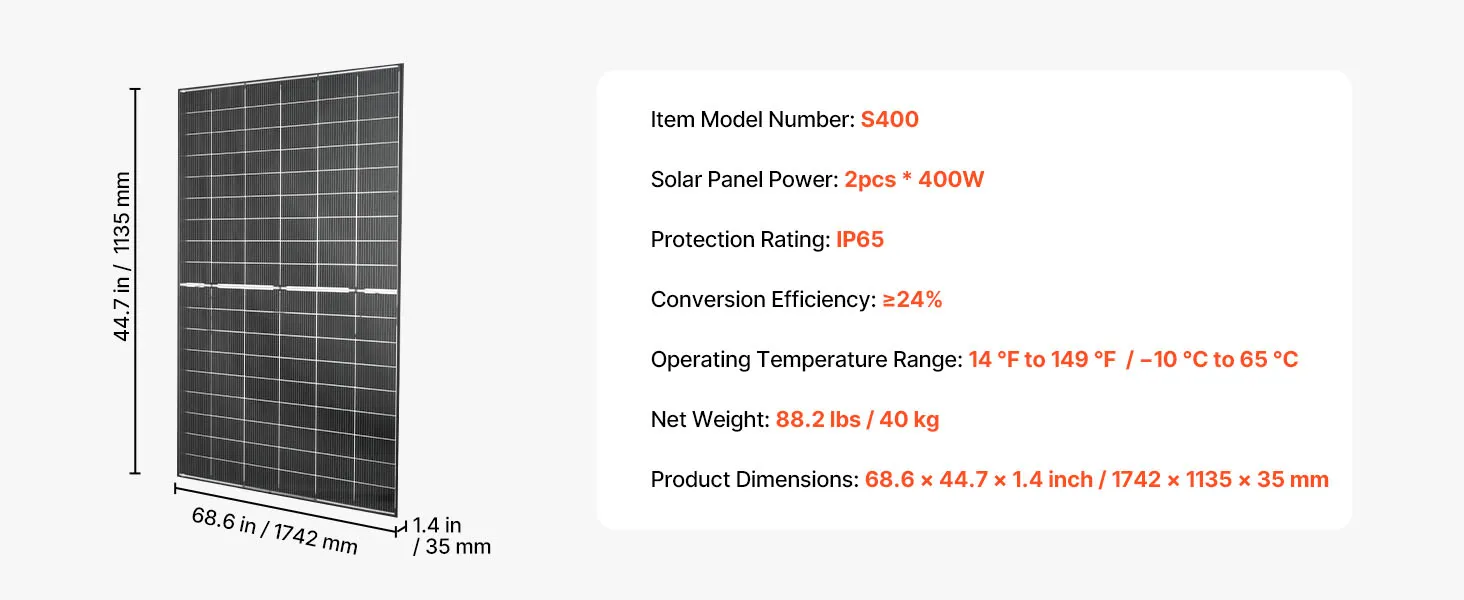Select the IP65 rating value
This screenshot has width=1464, height=600.
coord(860,240)
